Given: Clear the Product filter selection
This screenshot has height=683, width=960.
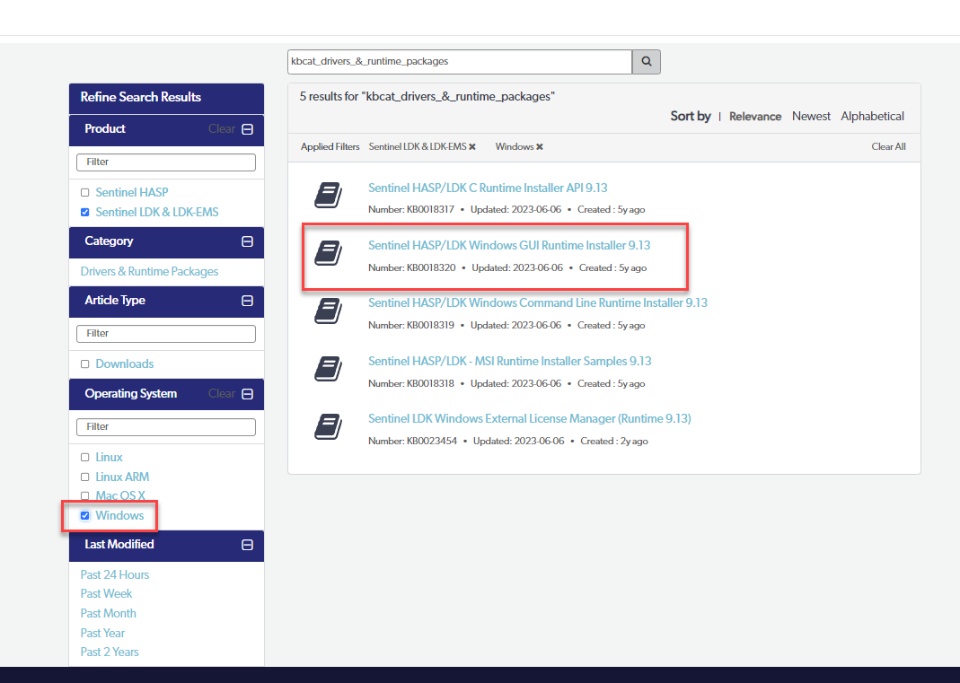Looking at the screenshot, I should (x=222, y=129).
